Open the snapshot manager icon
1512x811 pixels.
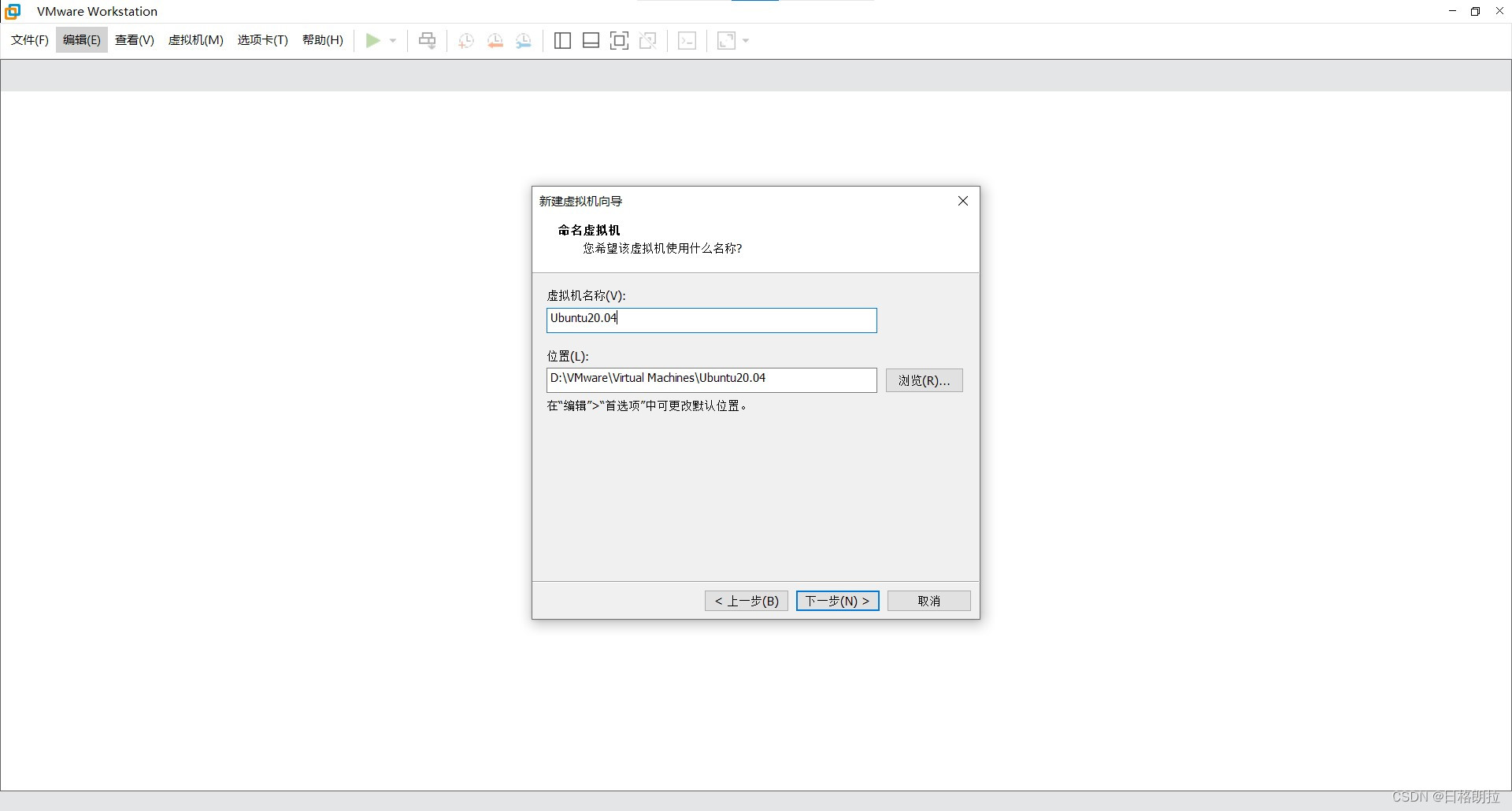[524, 40]
